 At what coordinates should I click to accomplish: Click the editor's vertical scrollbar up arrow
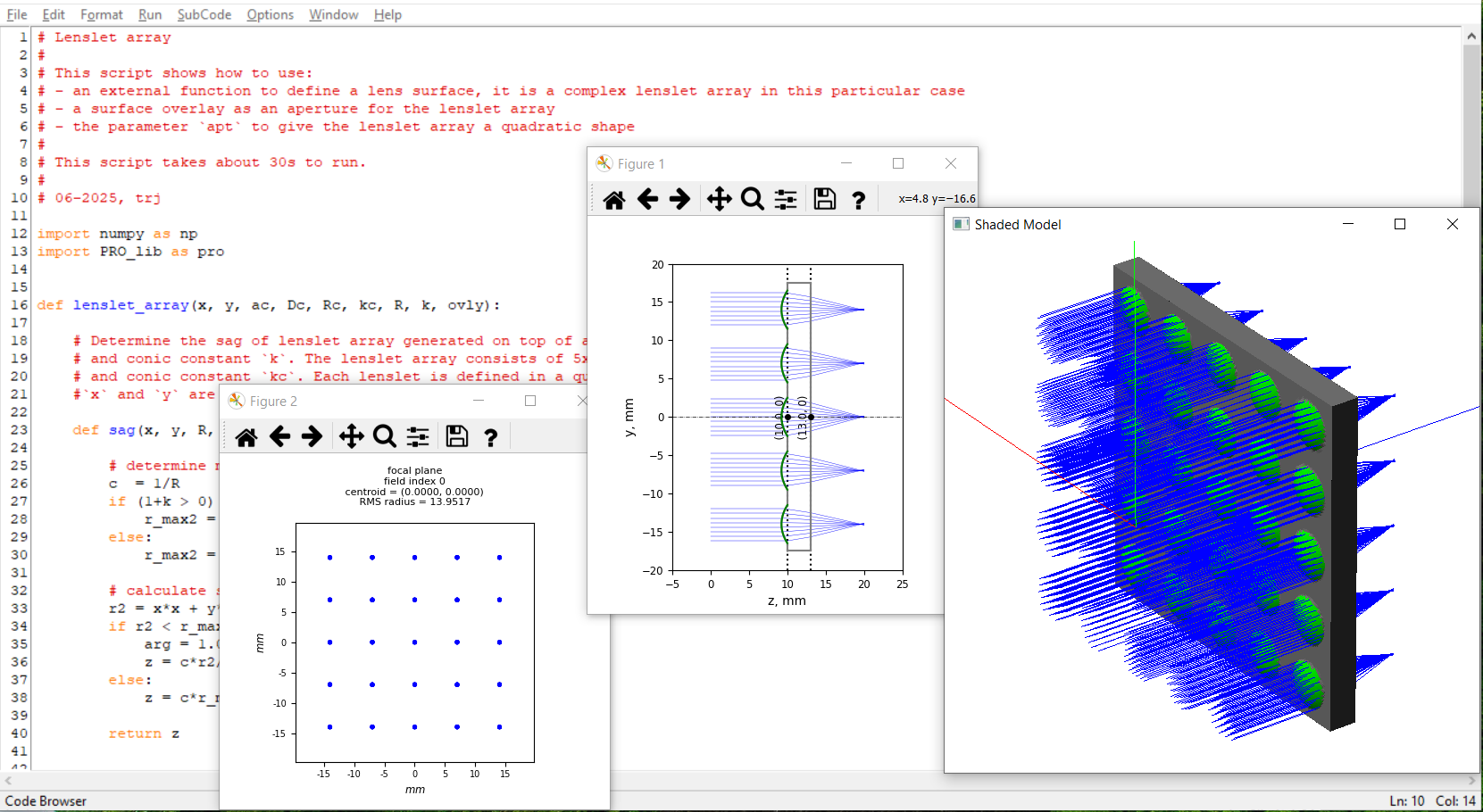1471,37
